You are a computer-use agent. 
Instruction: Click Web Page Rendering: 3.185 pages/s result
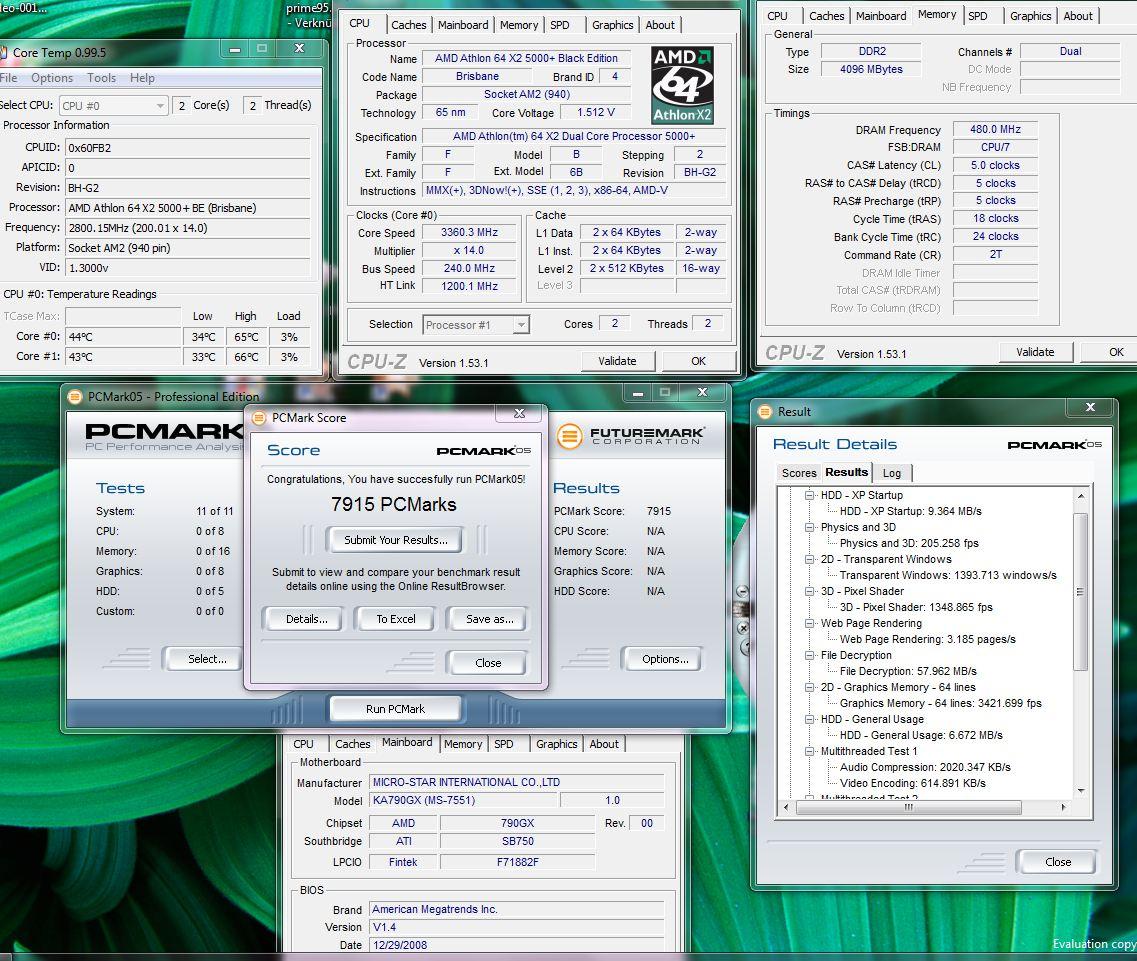[x=927, y=639]
